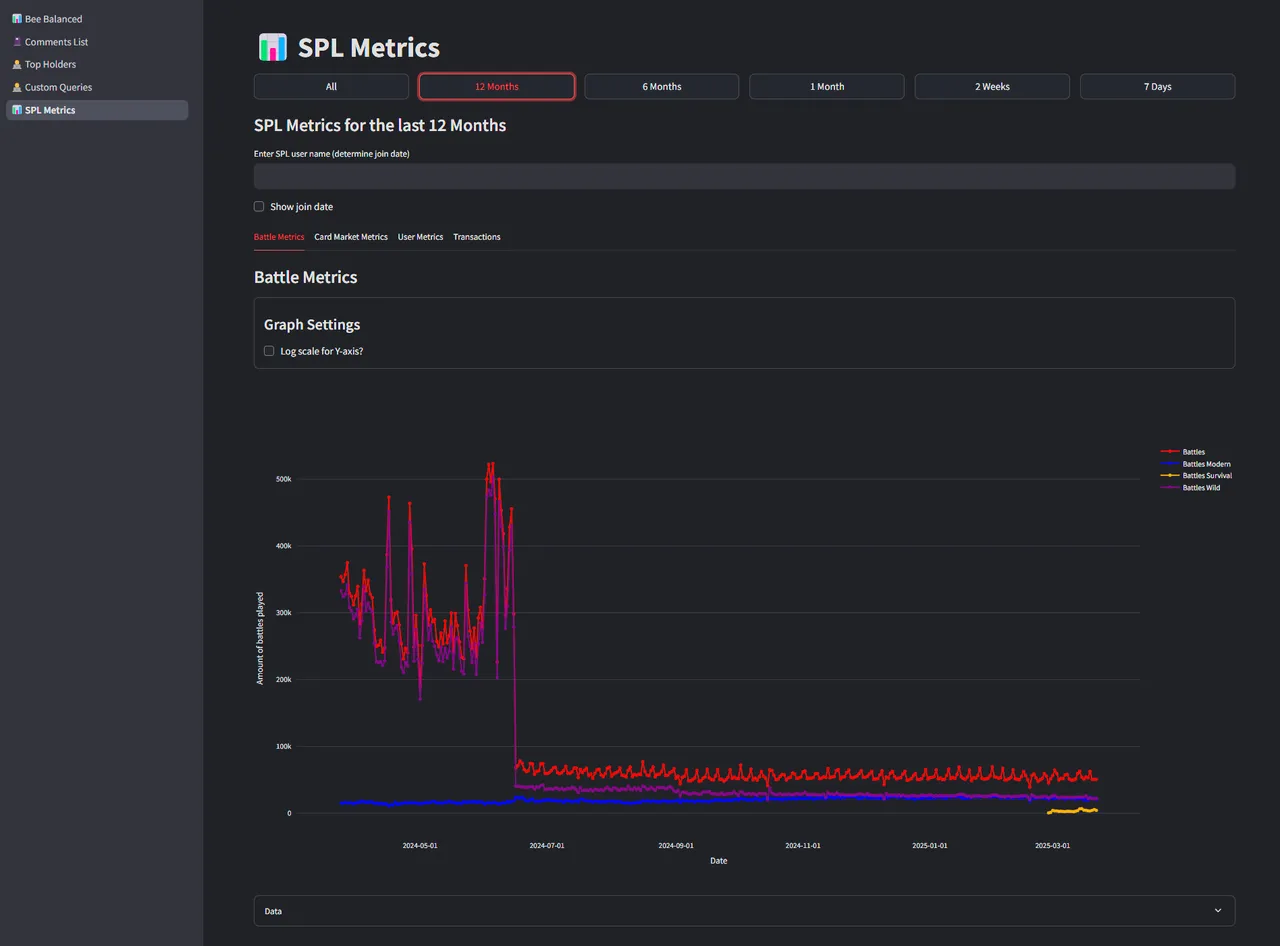Image resolution: width=1280 pixels, height=946 pixels.
Task: Toggle the Battles Wild legend entry
Action: pyautogui.click(x=1191, y=488)
